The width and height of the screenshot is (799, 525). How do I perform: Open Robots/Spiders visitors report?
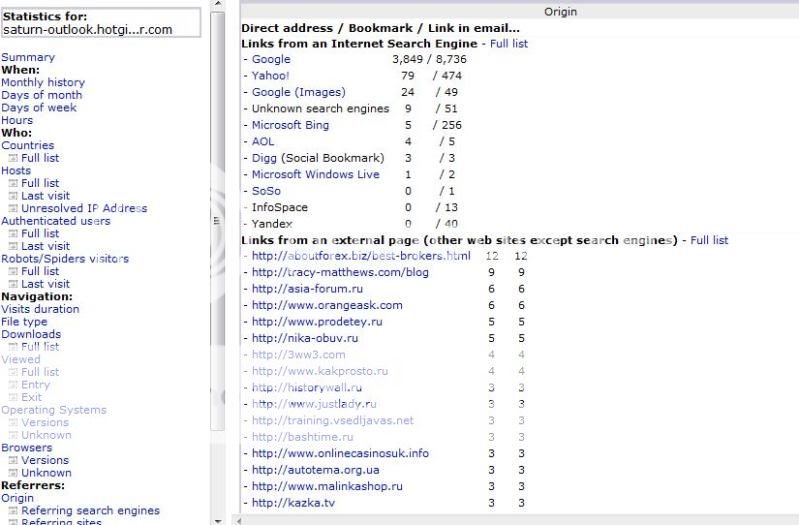pos(65,258)
